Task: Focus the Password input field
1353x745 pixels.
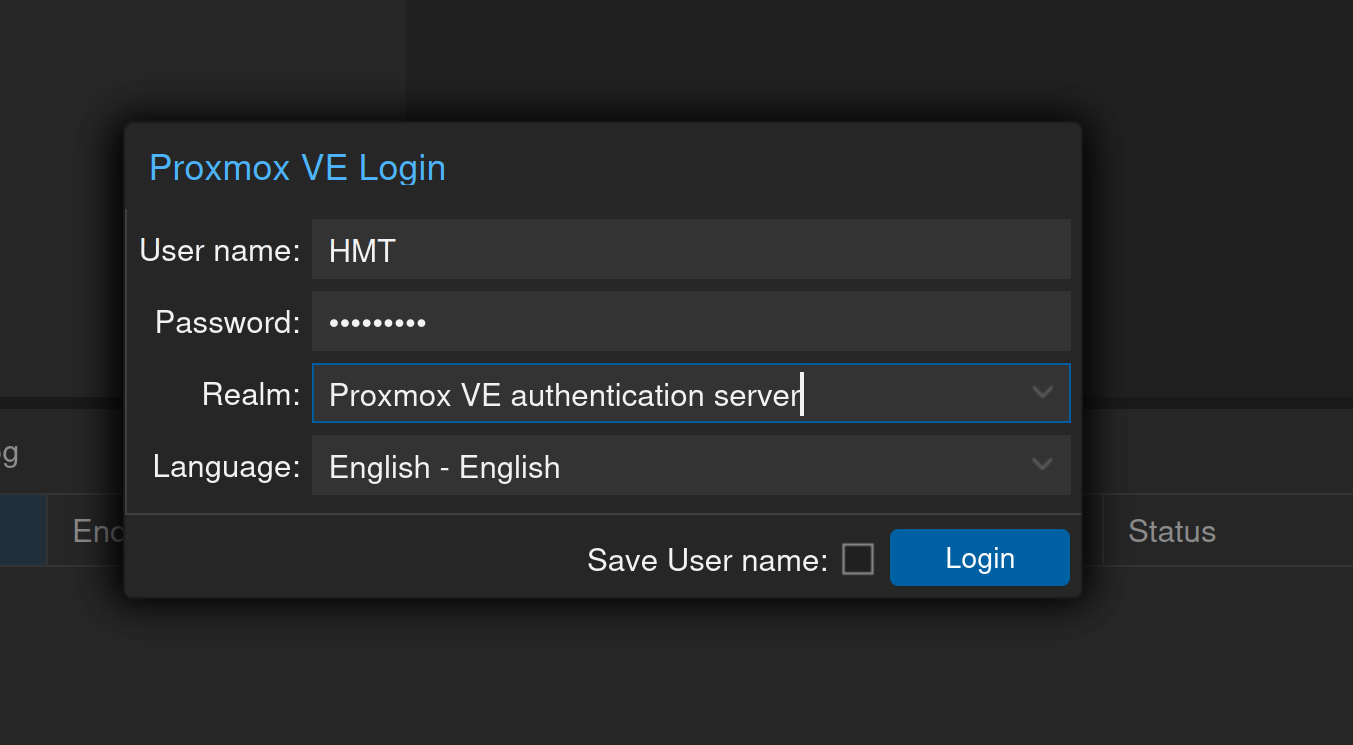Action: (x=691, y=322)
